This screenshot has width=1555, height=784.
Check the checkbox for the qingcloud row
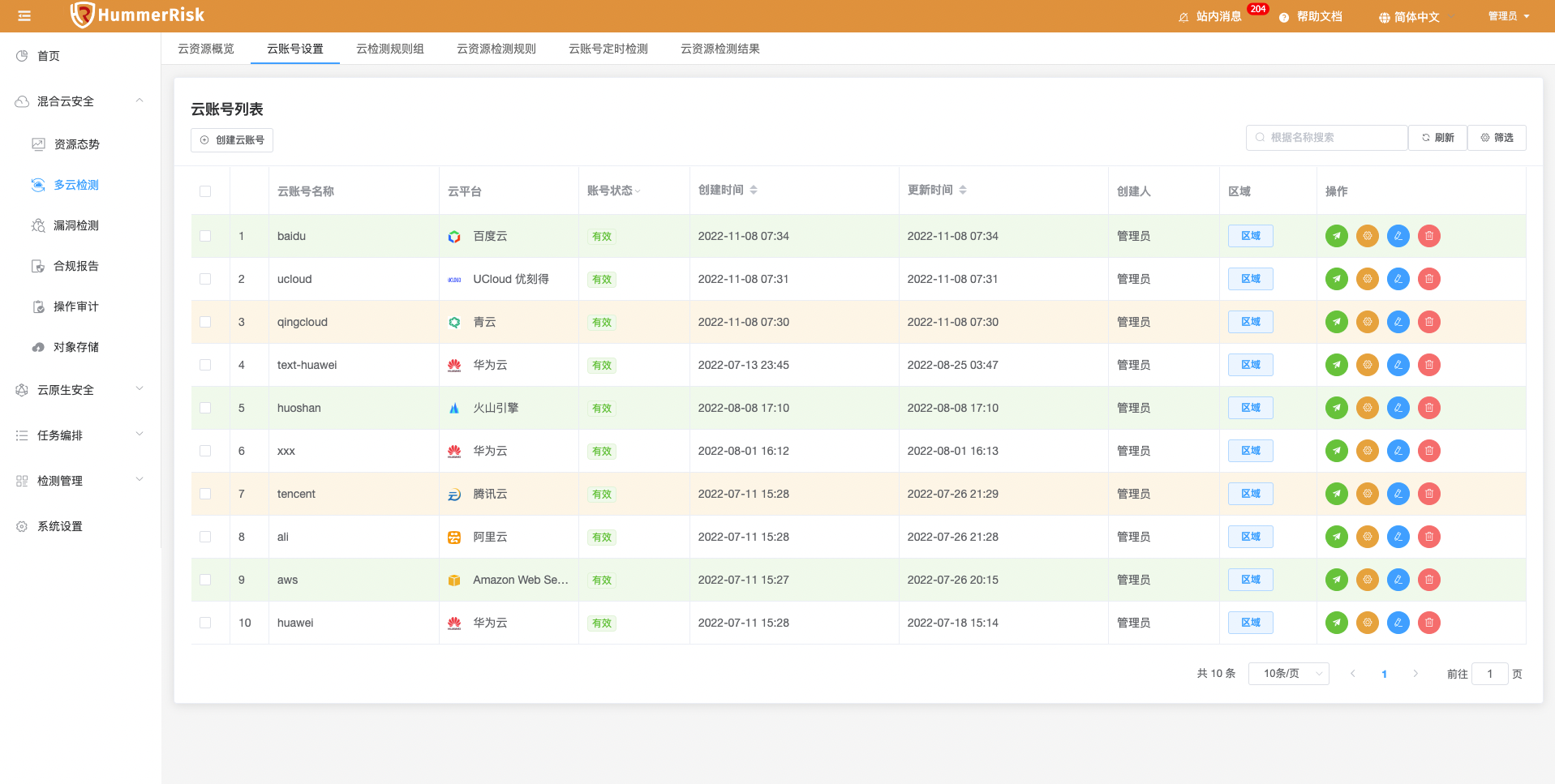[x=206, y=322]
